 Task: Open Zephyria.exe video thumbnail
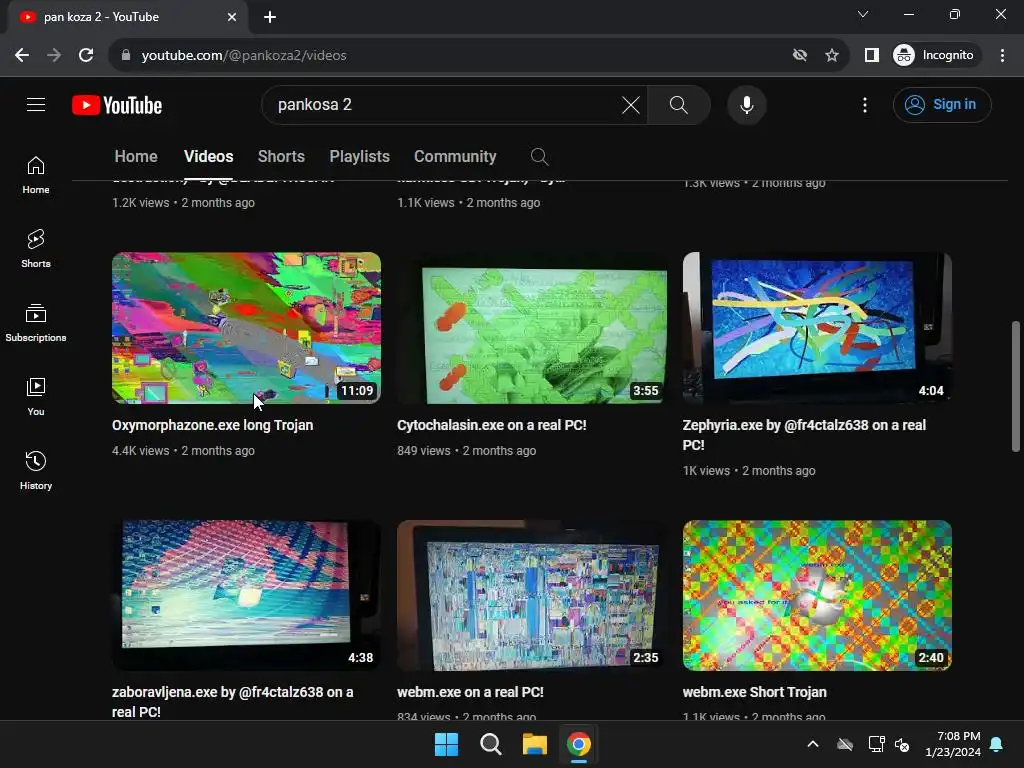point(817,328)
